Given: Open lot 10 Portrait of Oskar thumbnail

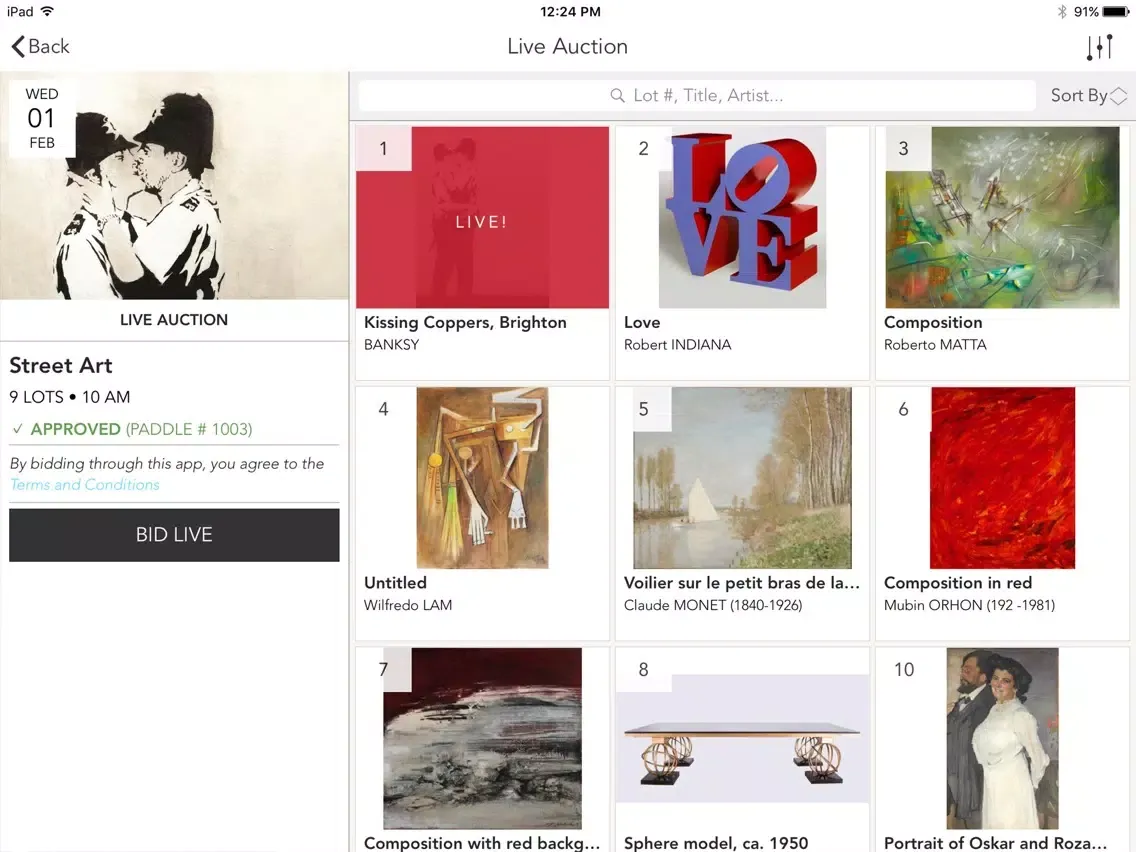Looking at the screenshot, I should tap(1002, 738).
